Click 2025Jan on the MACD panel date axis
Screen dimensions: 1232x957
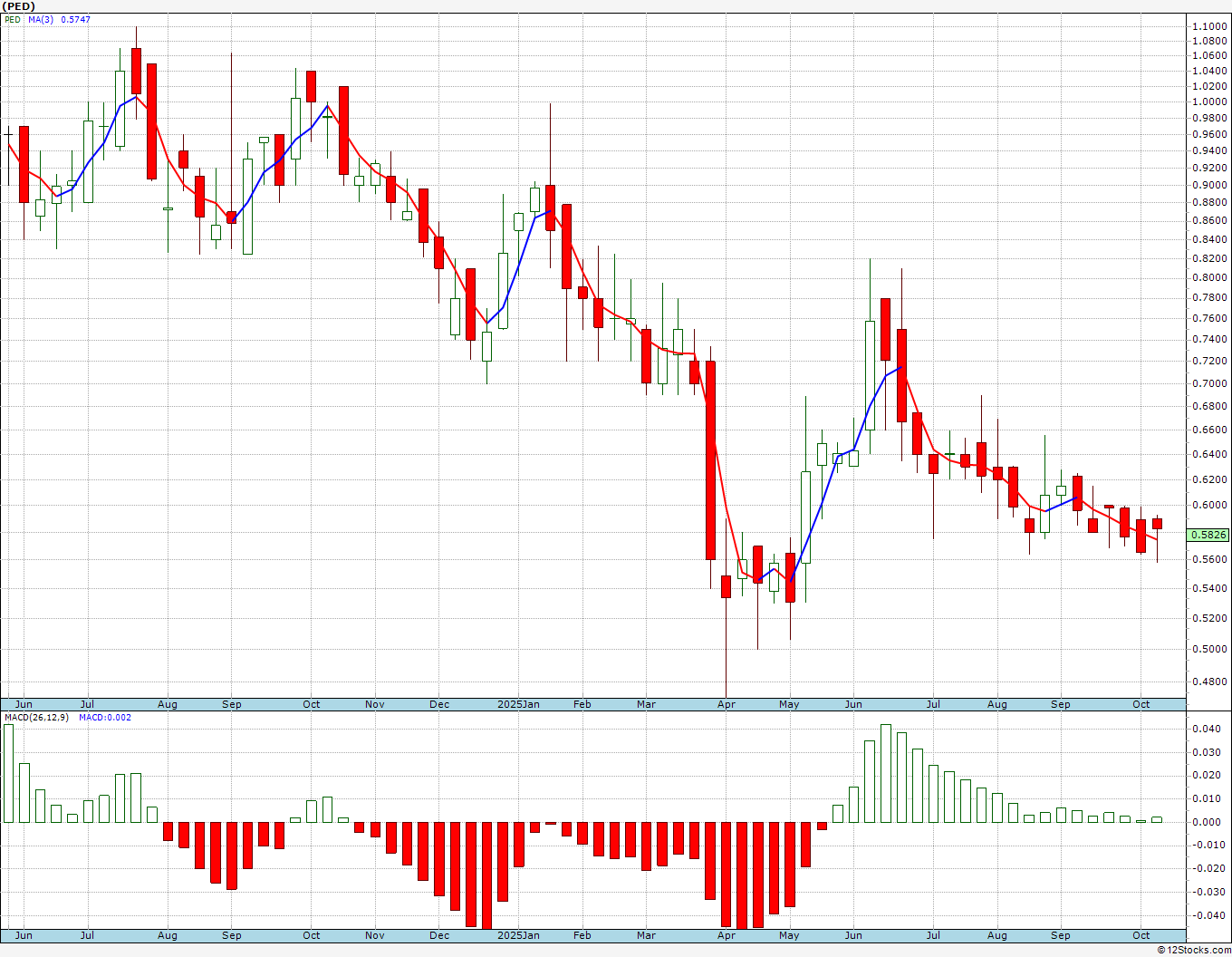(x=519, y=935)
